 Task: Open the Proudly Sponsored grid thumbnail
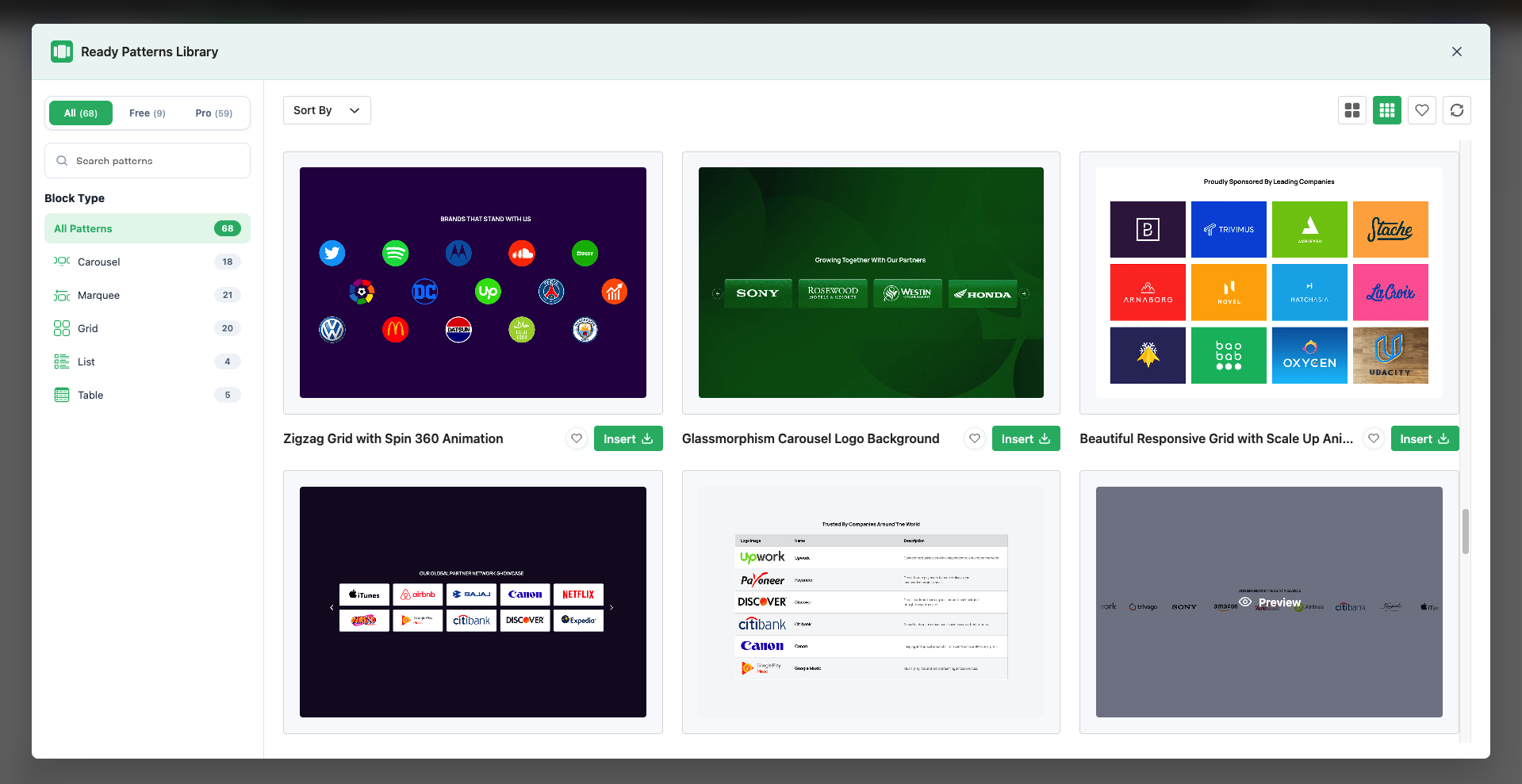1269,282
